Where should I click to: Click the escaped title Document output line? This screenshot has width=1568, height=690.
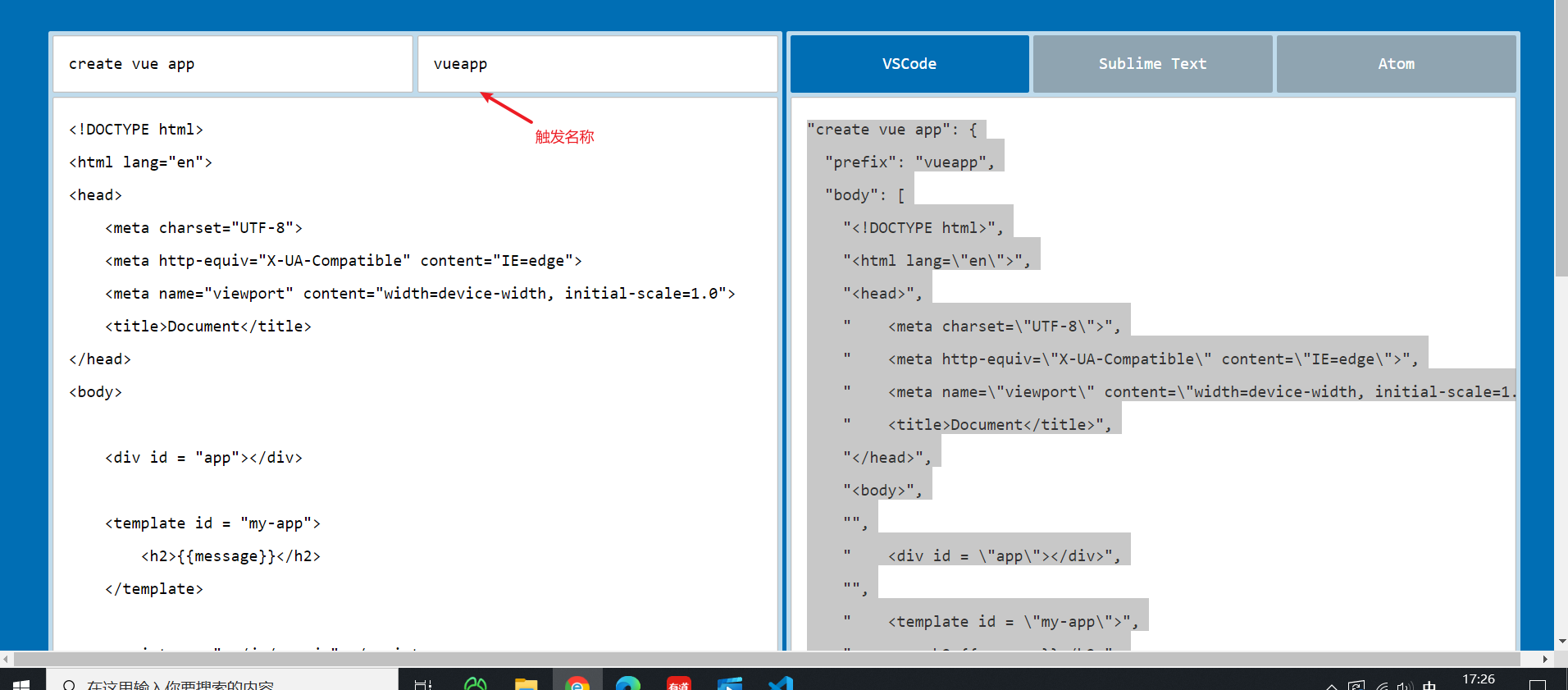coord(978,425)
